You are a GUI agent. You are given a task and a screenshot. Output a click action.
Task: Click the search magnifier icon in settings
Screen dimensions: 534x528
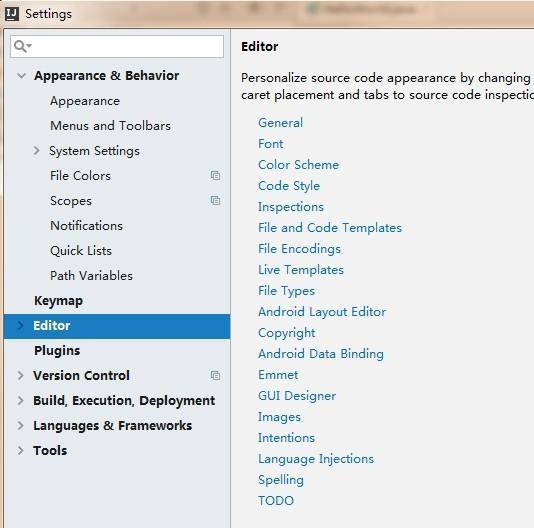click(x=22, y=46)
